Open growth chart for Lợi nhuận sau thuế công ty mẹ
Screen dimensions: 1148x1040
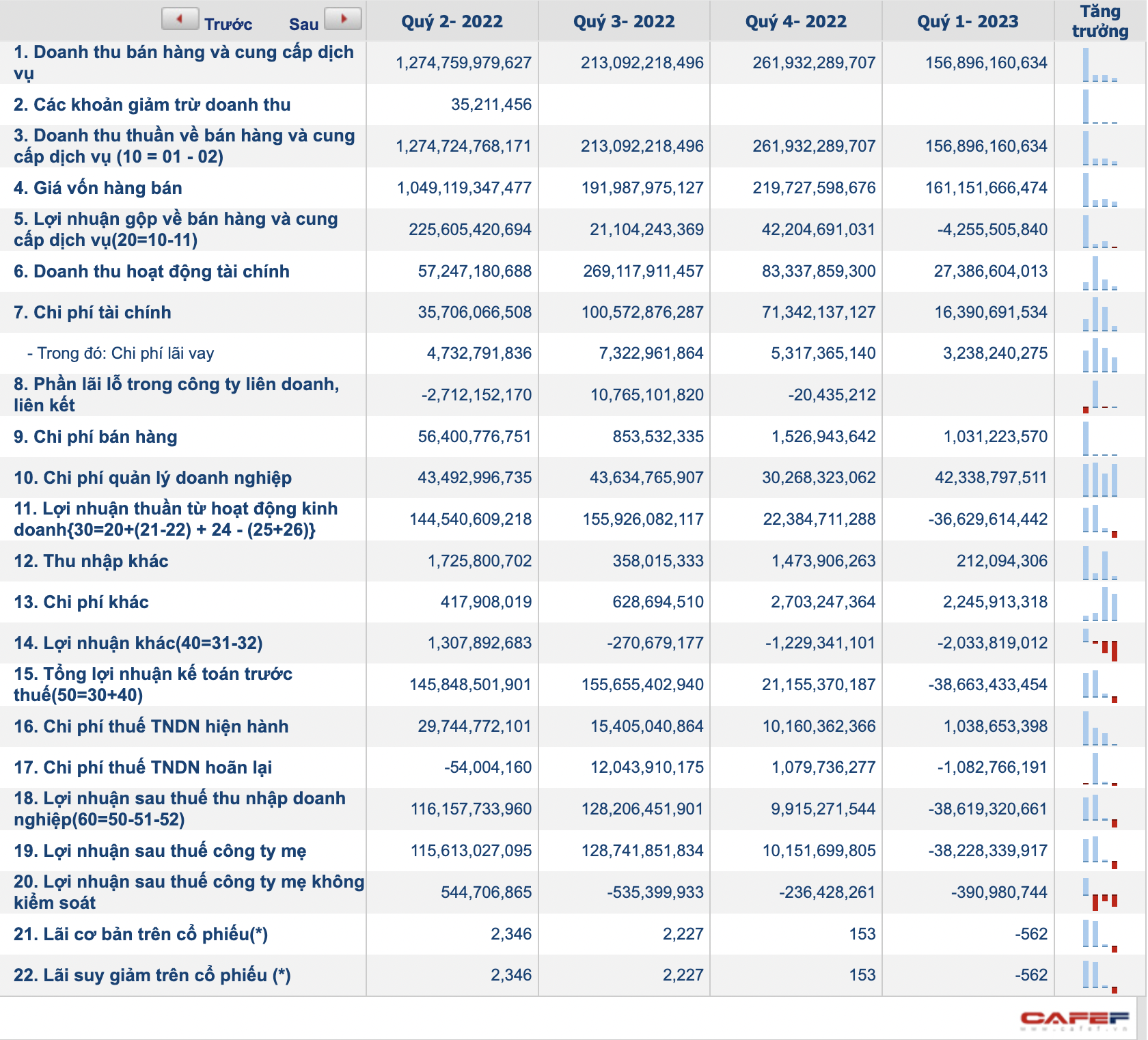coord(1100,852)
